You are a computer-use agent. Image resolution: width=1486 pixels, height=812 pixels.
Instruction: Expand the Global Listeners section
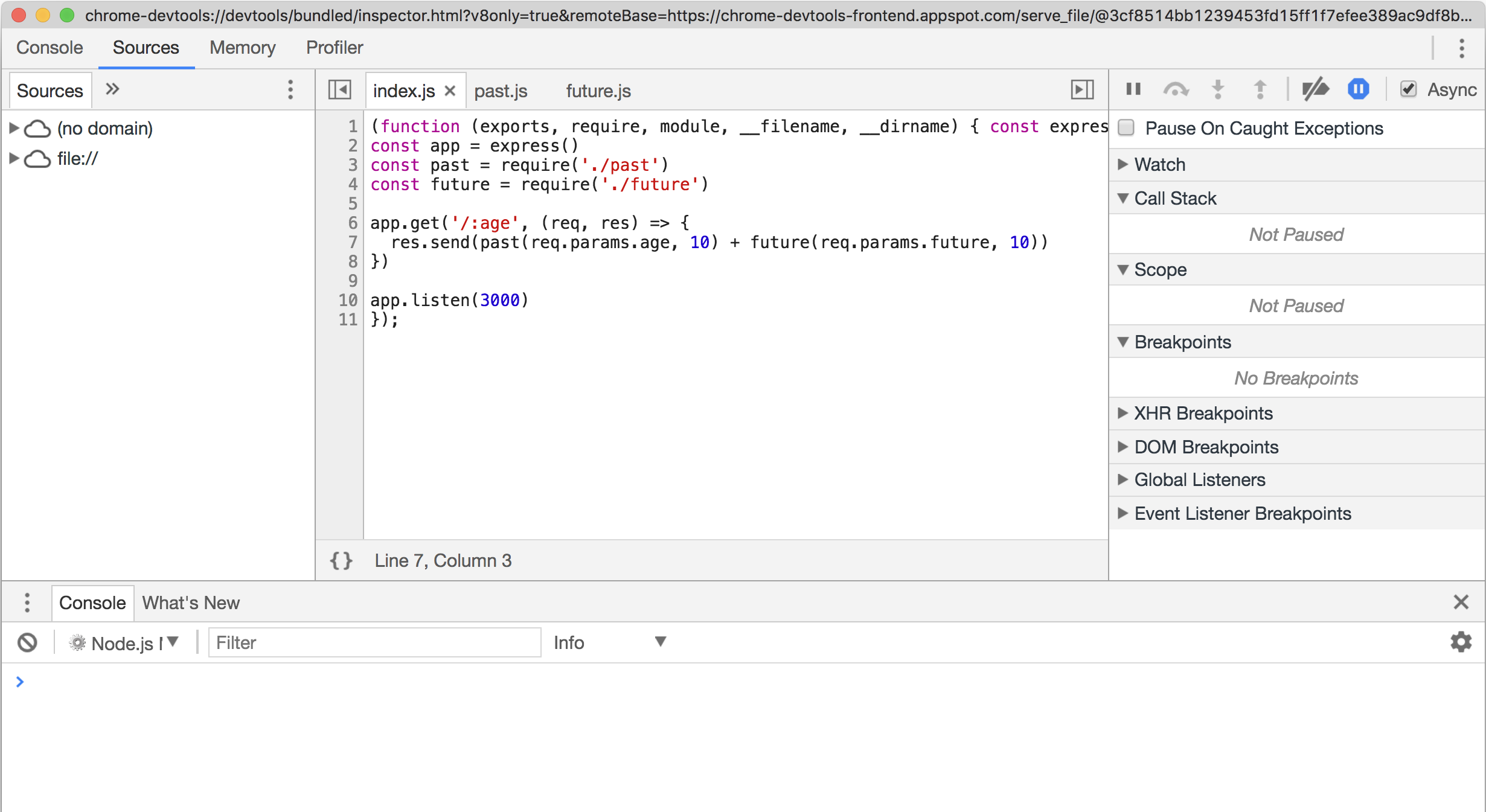[x=1123, y=479]
